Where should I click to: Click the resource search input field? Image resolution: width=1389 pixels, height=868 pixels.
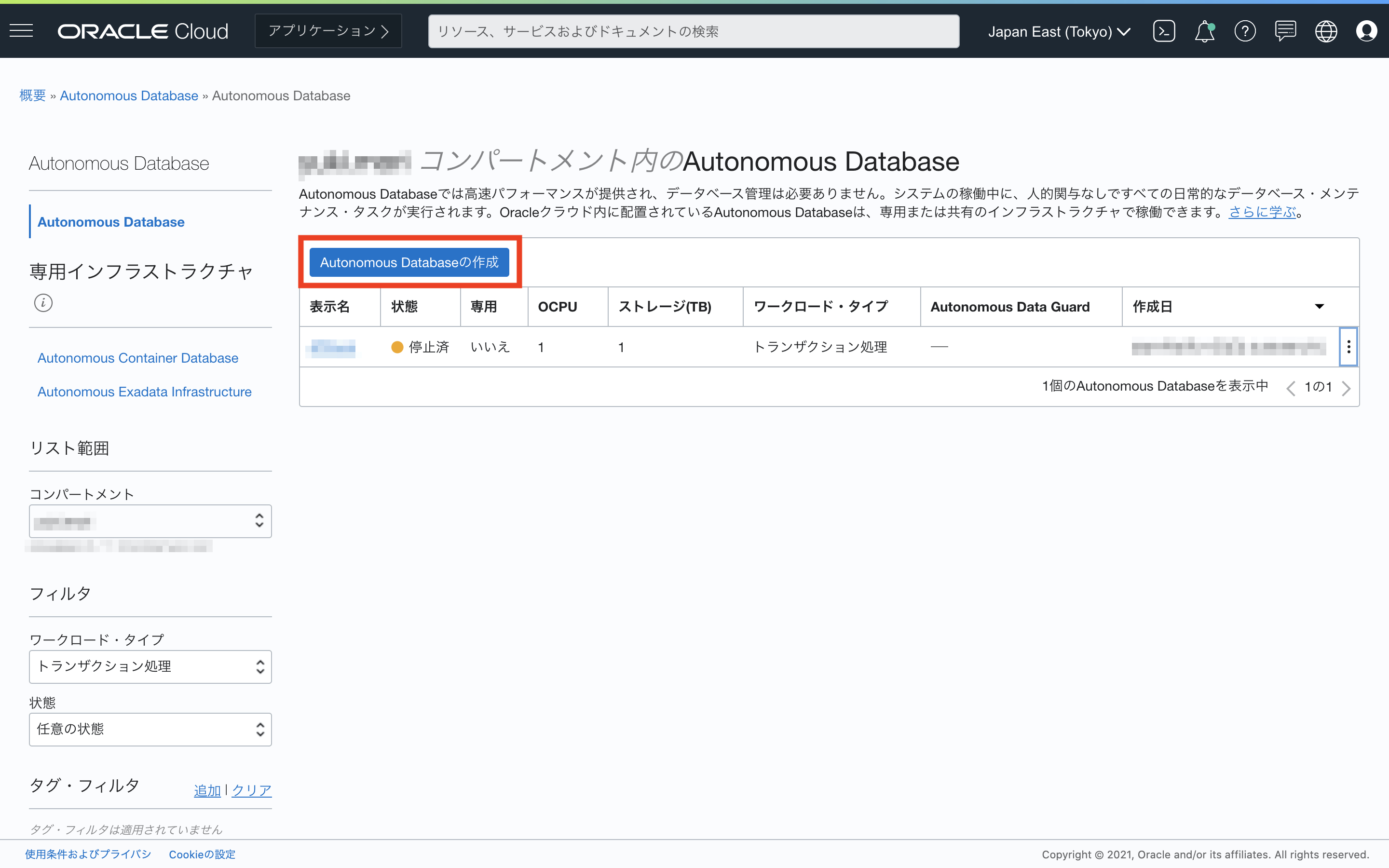[693, 31]
